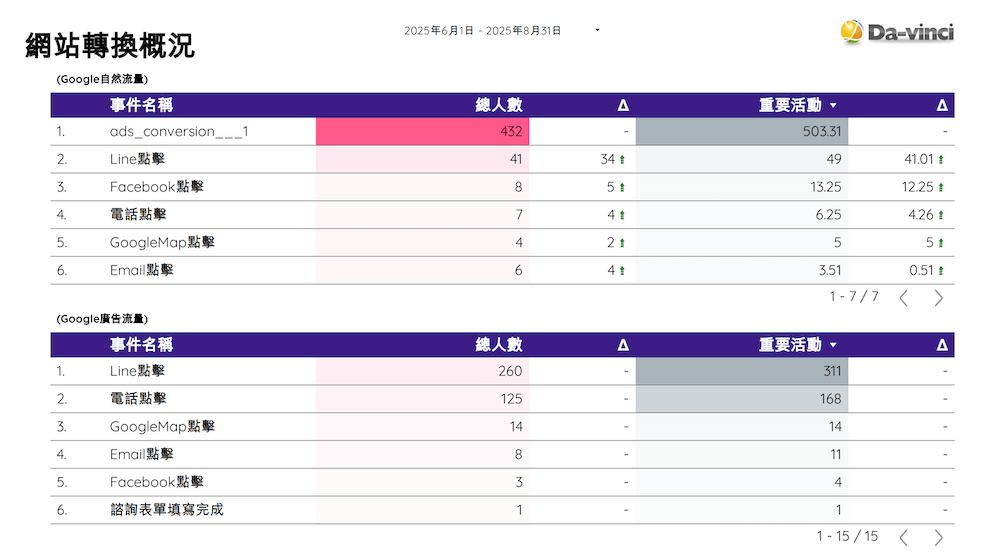Click green up arrow beside Line點擊 delta 34

(622, 159)
